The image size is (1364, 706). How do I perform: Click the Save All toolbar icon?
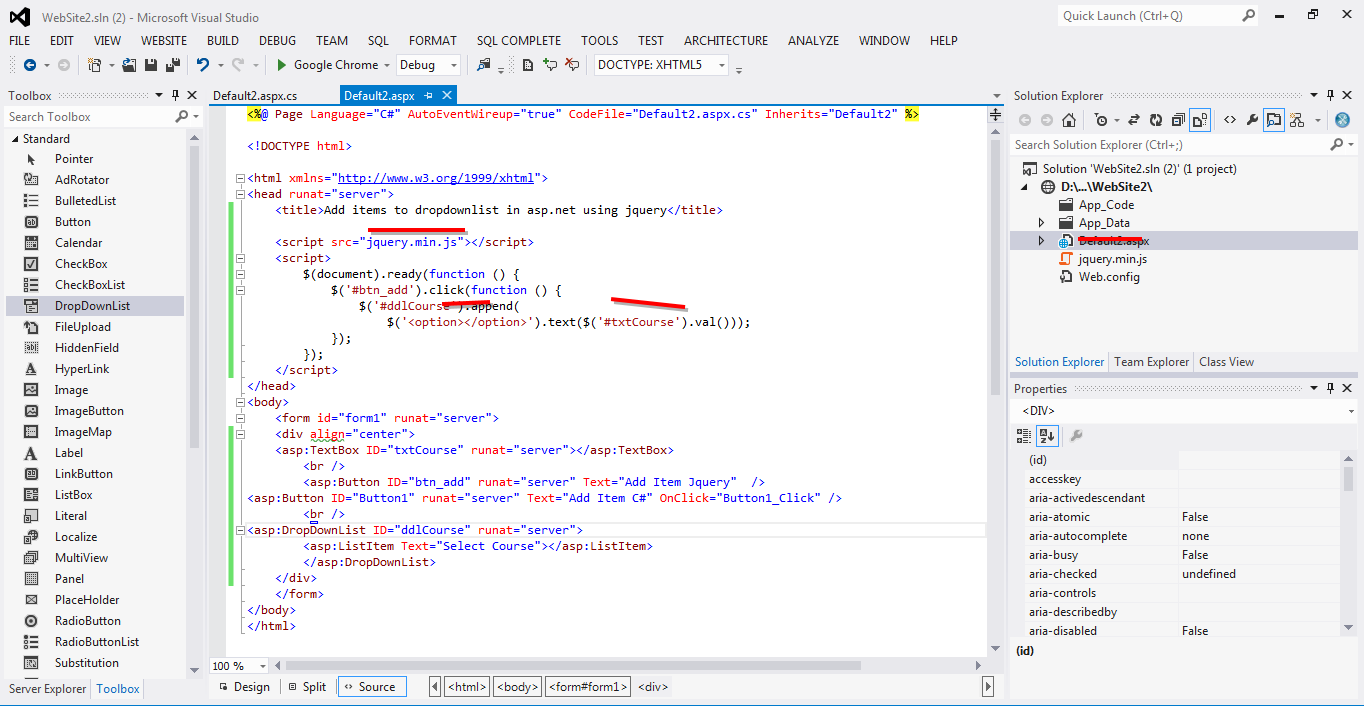pyautogui.click(x=173, y=65)
